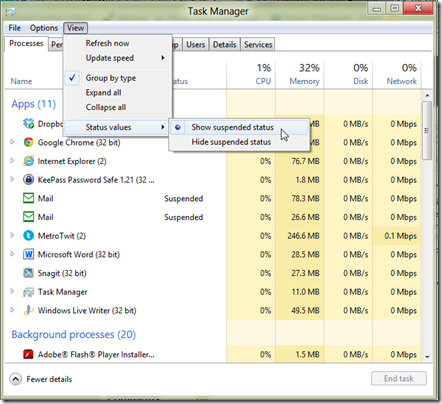Click the Task Manager title bar icon

coord(10,12)
